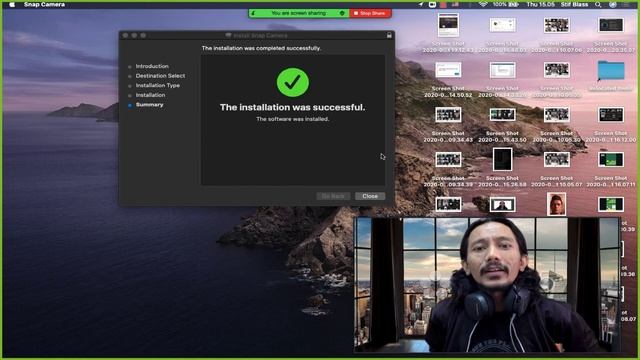Open the Notification Center icon
Image resolution: width=640 pixels, height=360 pixels.
[x=626, y=4]
